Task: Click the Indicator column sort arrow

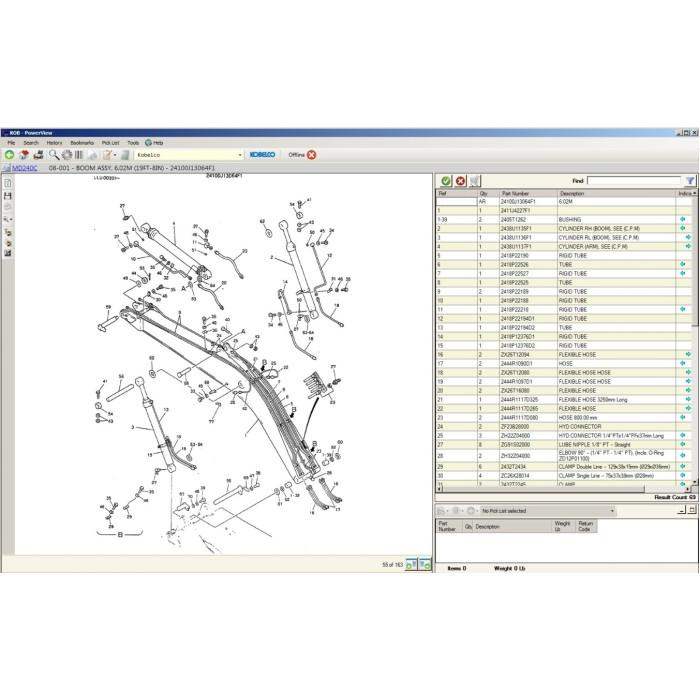Action: 694,193
